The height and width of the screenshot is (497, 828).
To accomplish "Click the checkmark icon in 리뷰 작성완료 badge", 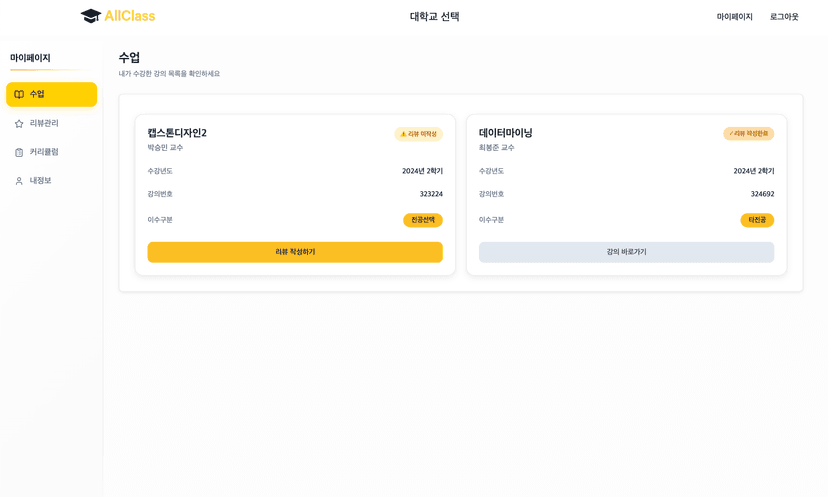I will [731, 133].
